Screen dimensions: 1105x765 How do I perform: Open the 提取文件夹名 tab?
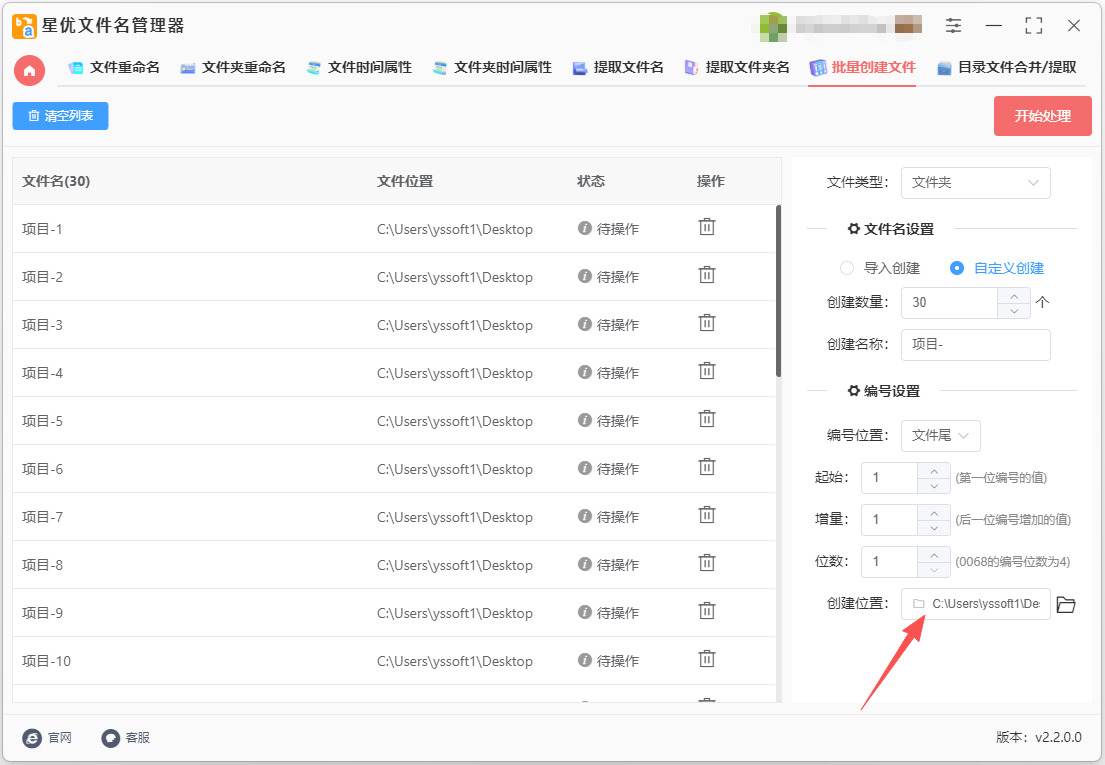click(737, 68)
